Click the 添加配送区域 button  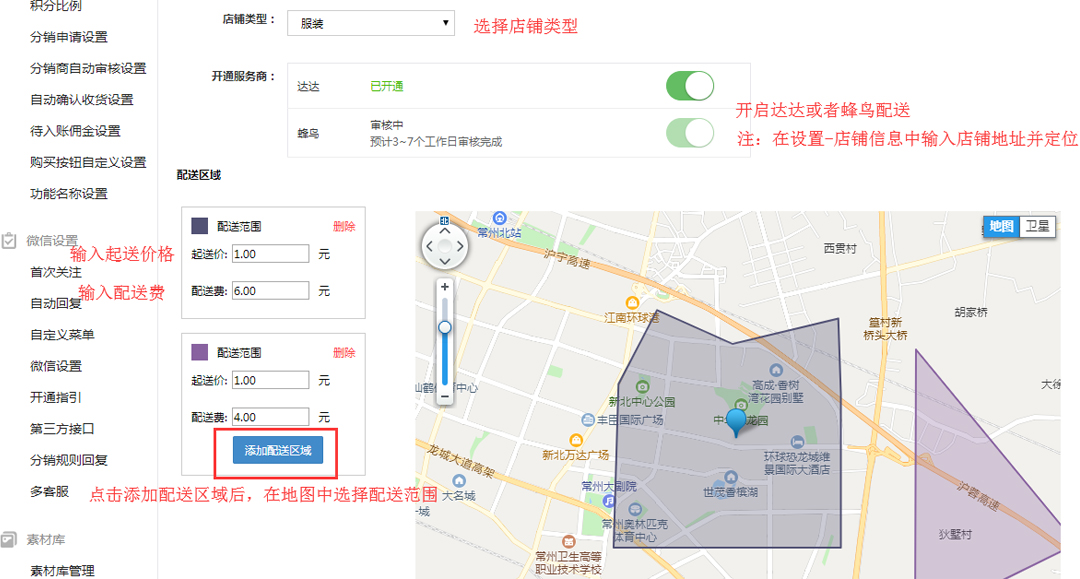point(278,450)
